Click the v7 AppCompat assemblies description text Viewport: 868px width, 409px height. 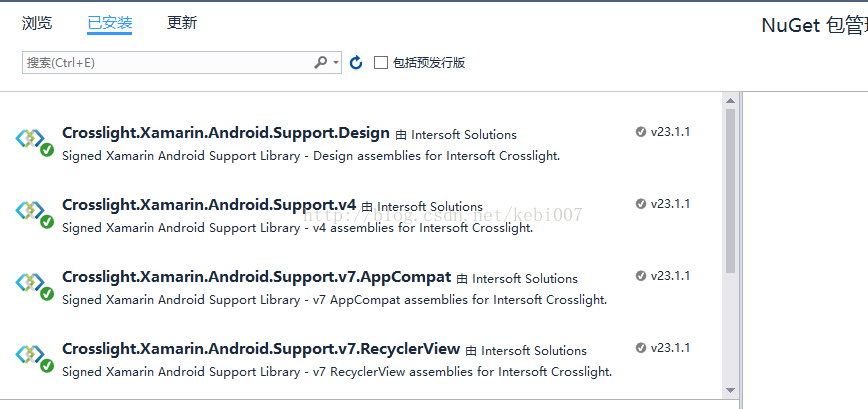pos(334,300)
